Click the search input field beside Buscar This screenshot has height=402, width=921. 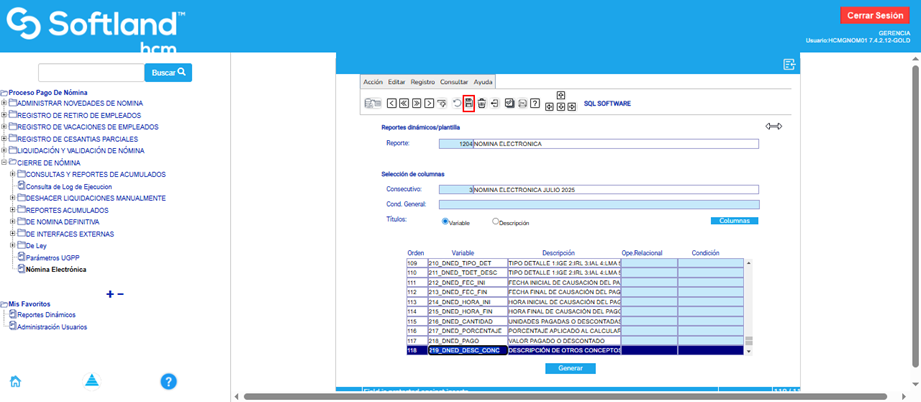(x=91, y=73)
